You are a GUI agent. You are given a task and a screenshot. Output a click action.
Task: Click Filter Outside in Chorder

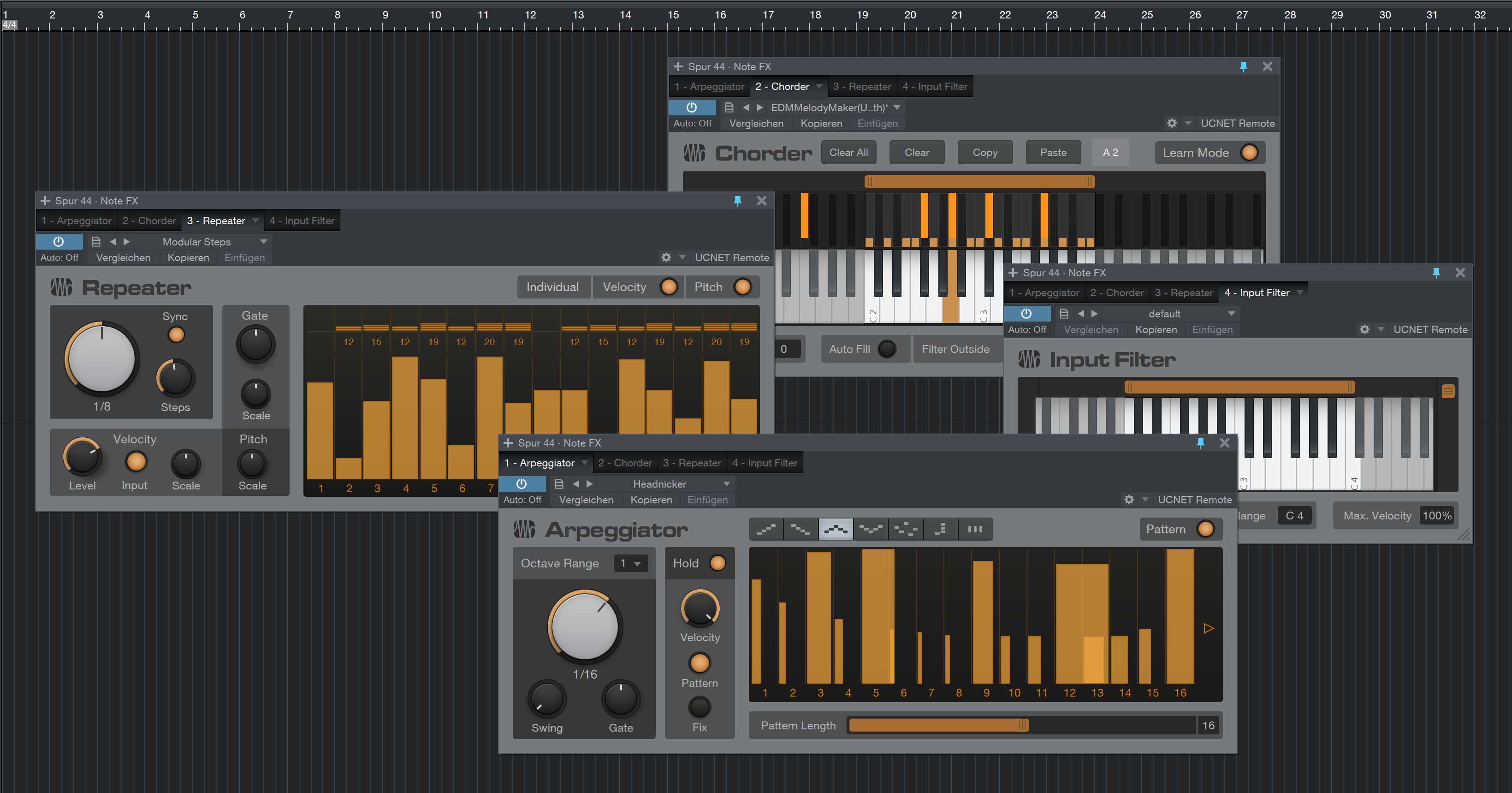coord(955,349)
